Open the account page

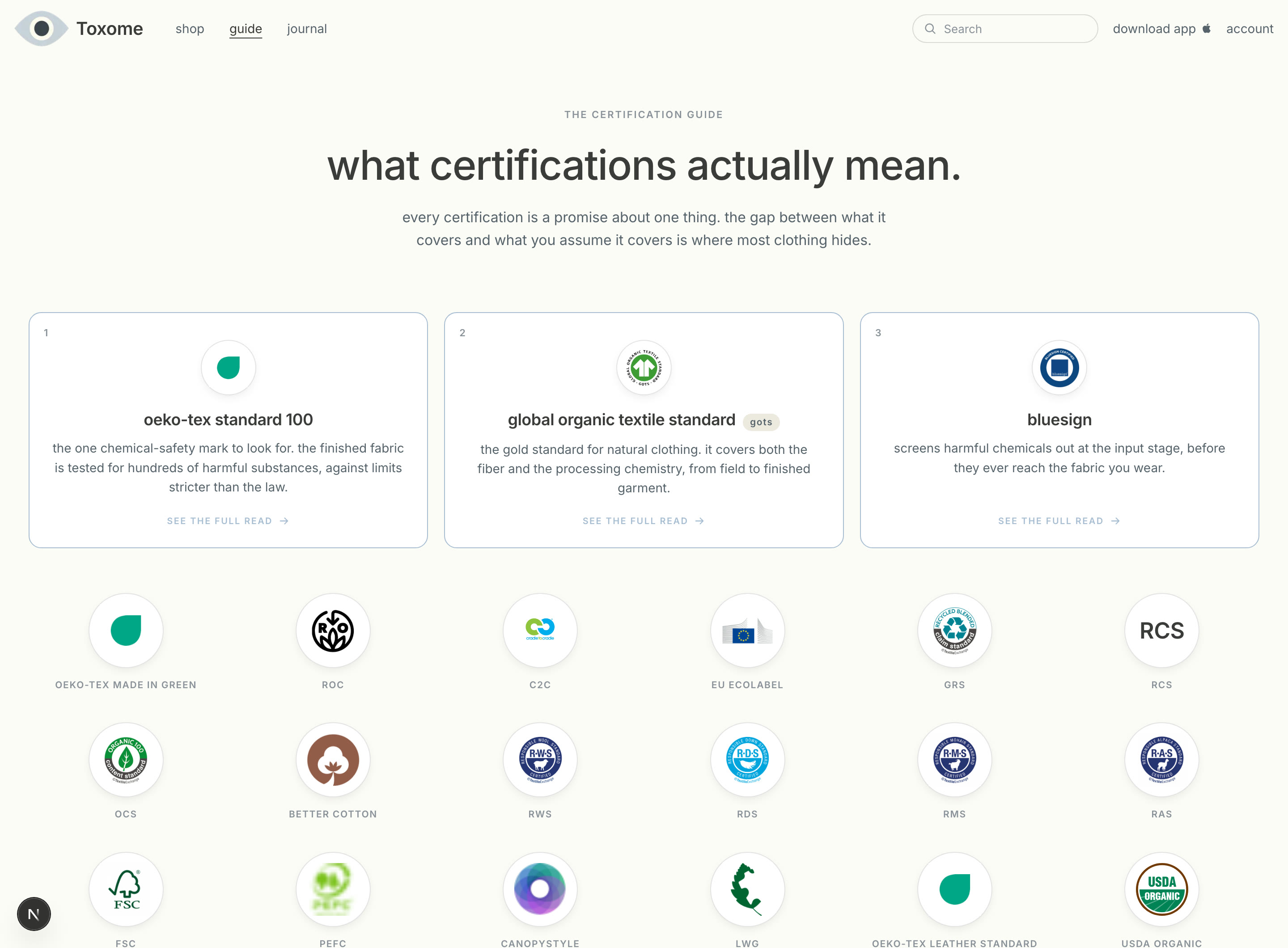click(x=1250, y=29)
